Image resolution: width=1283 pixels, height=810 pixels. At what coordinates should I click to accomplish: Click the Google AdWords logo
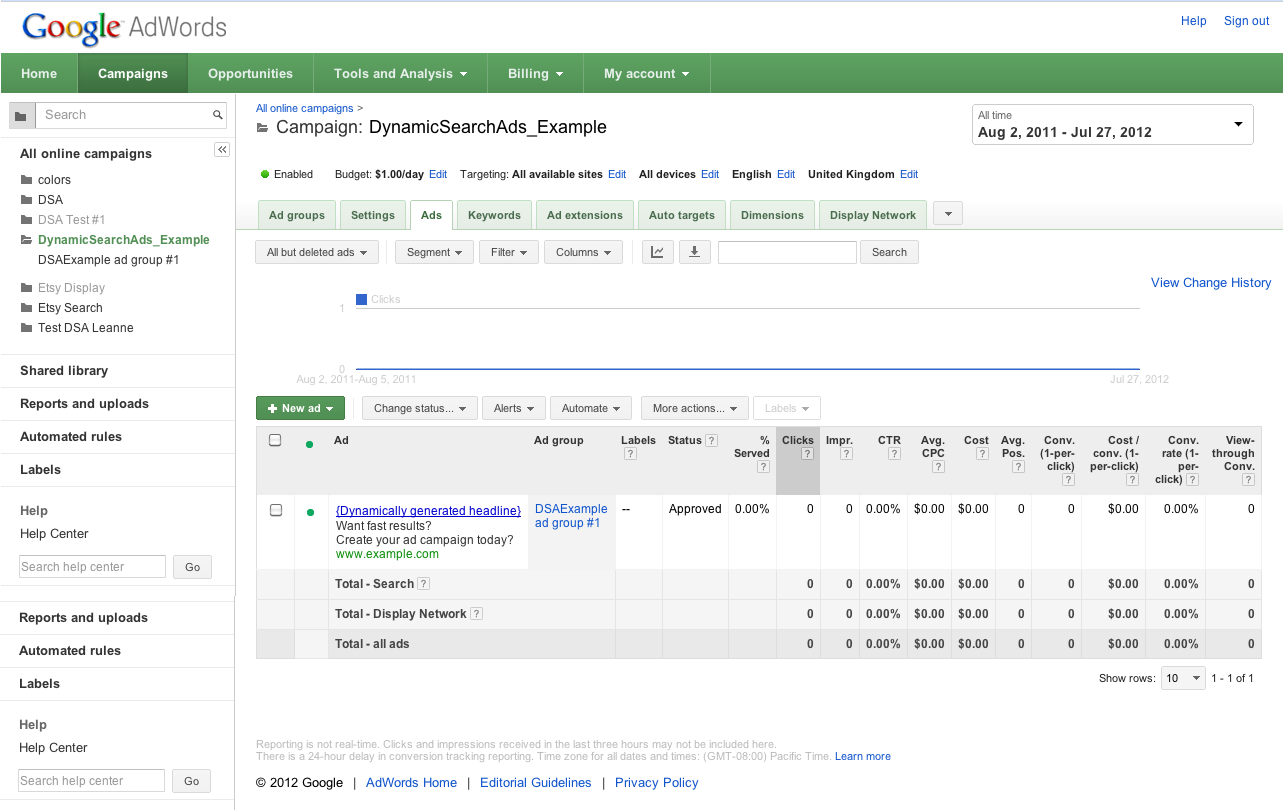[x=125, y=27]
